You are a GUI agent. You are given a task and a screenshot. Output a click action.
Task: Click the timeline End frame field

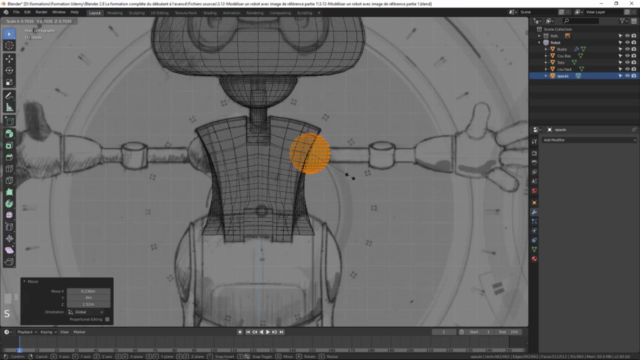tap(508, 332)
